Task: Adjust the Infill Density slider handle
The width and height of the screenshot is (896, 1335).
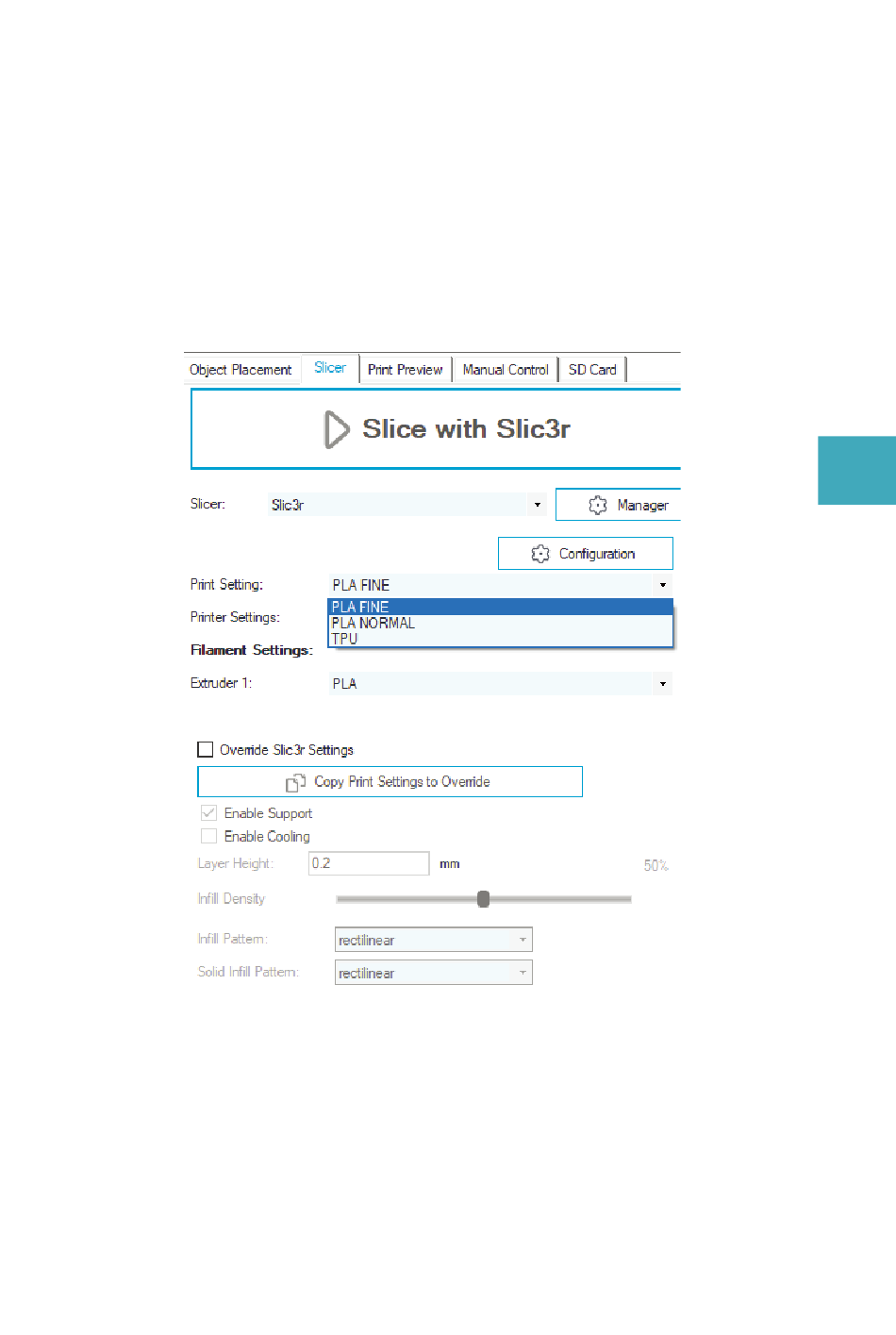Action: (483, 899)
